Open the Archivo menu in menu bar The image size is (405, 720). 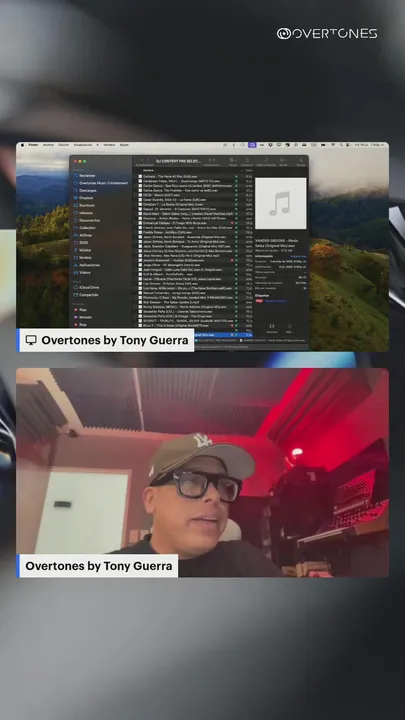click(x=48, y=145)
